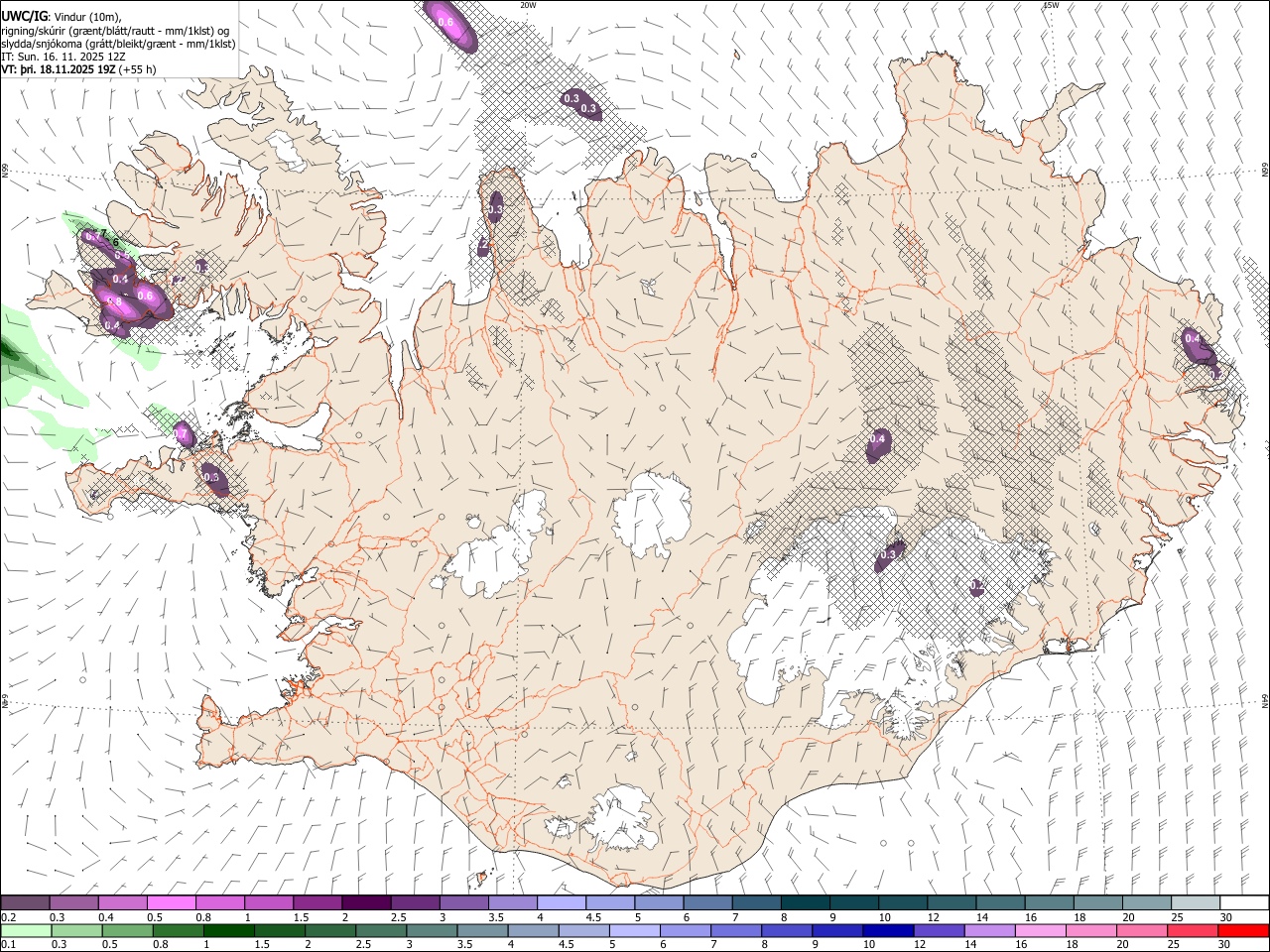Select the 5 light periwinkle swatch in rain scale
This screenshot has height=952, width=1270.
coord(634,930)
